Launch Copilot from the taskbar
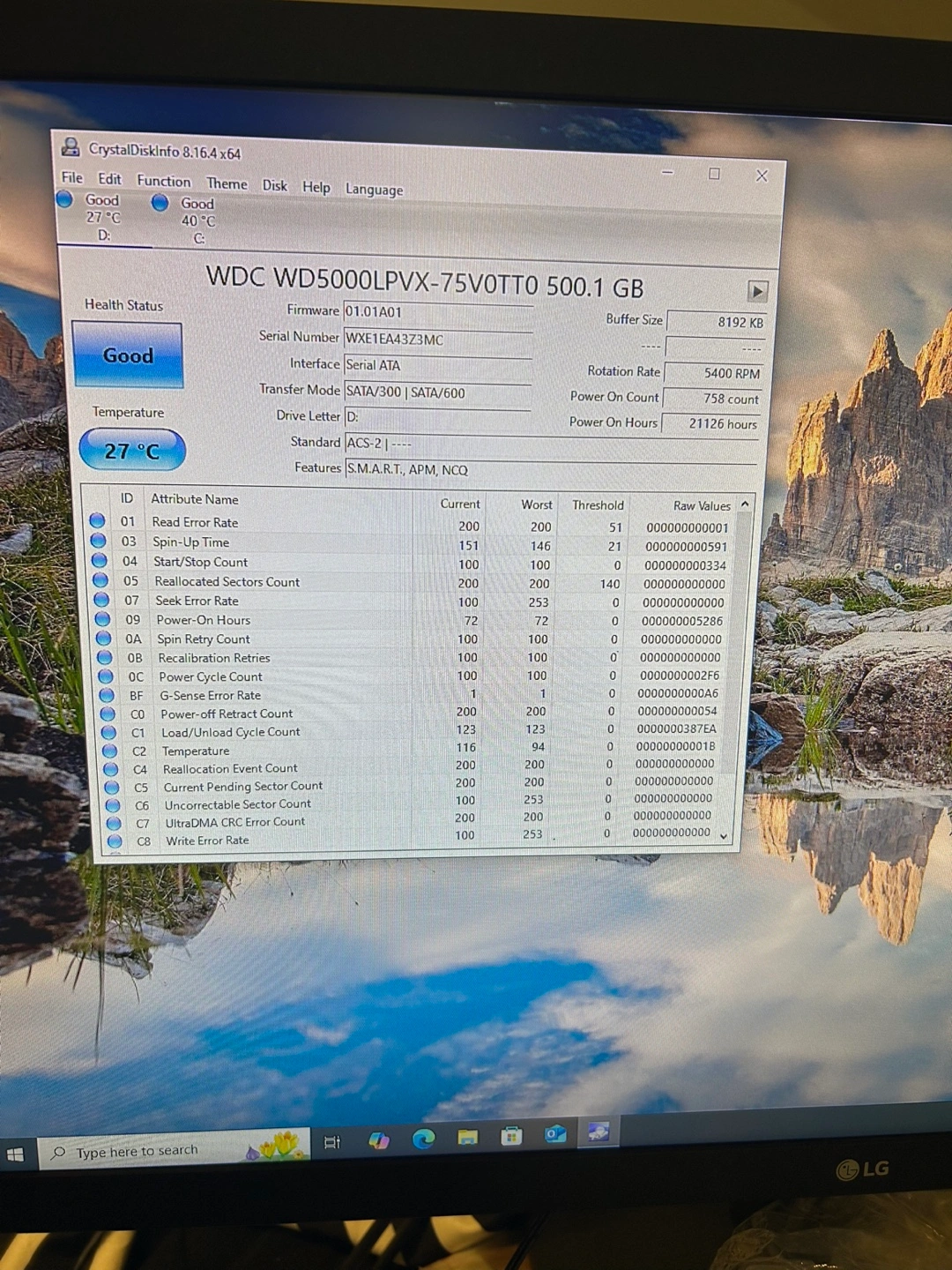 (379, 1141)
